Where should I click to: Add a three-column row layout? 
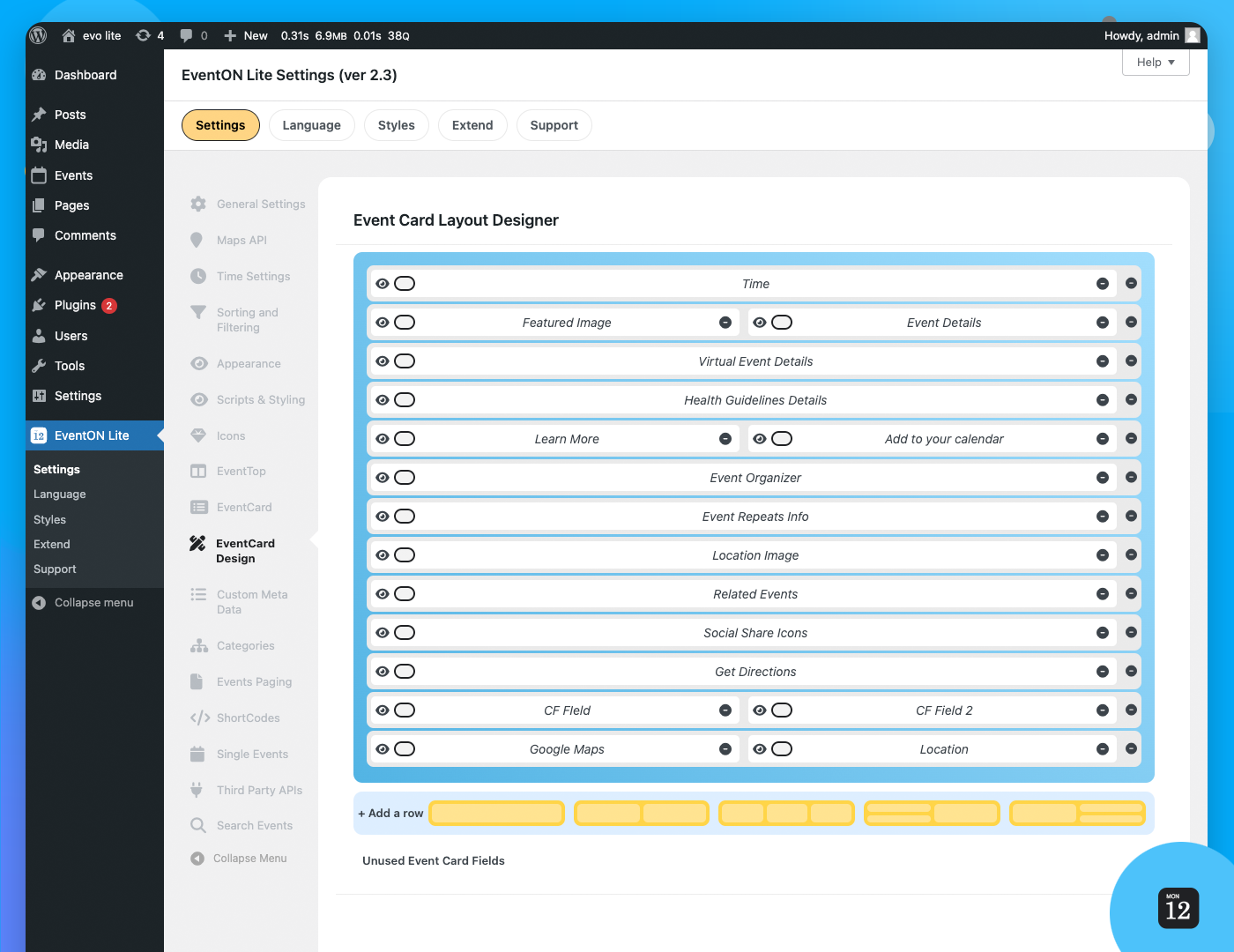pyautogui.click(x=787, y=813)
